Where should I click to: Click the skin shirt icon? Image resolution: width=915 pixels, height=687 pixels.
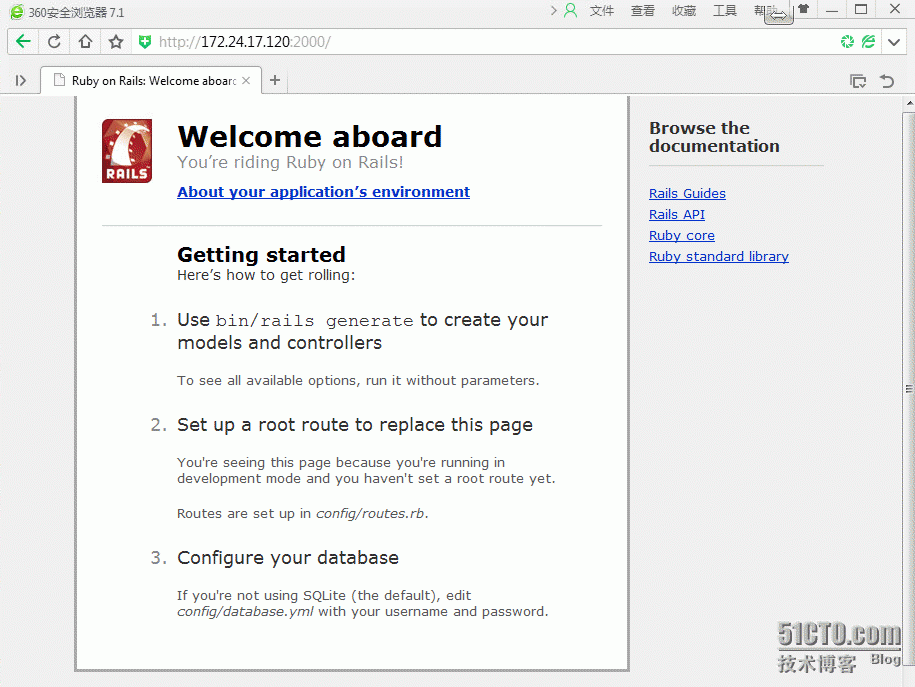tap(804, 9)
